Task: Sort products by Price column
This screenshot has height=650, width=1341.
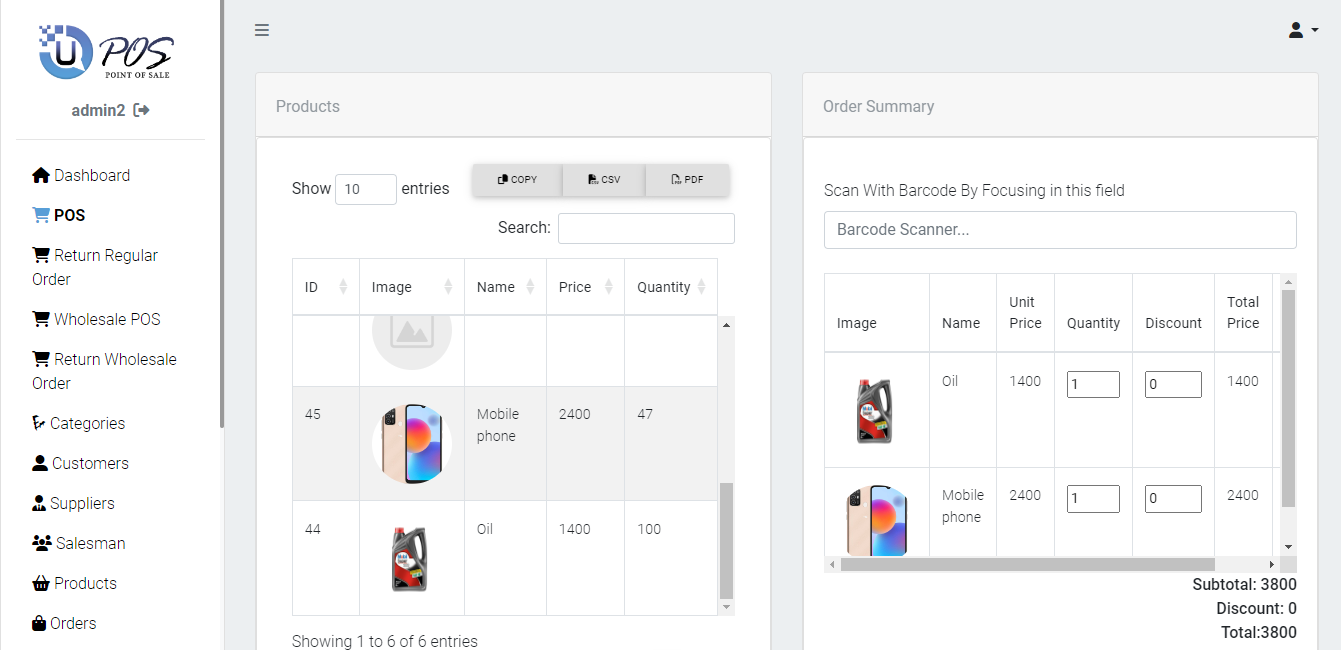Action: click(x=586, y=287)
